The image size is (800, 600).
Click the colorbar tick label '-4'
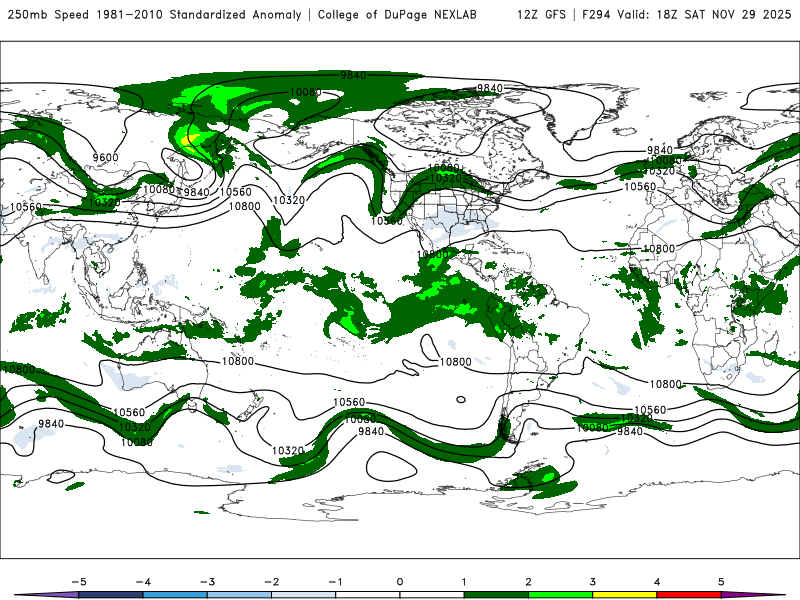[143, 582]
